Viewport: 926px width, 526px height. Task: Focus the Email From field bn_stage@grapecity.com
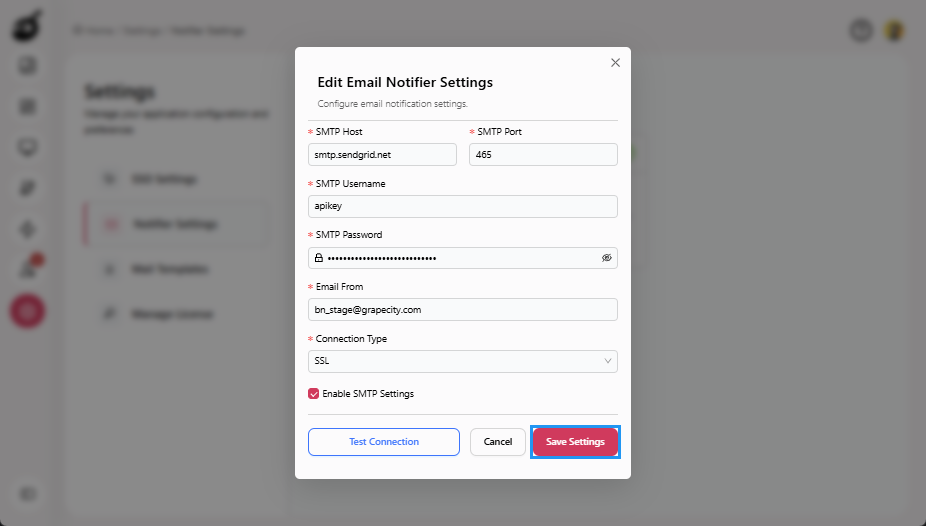tap(463, 309)
